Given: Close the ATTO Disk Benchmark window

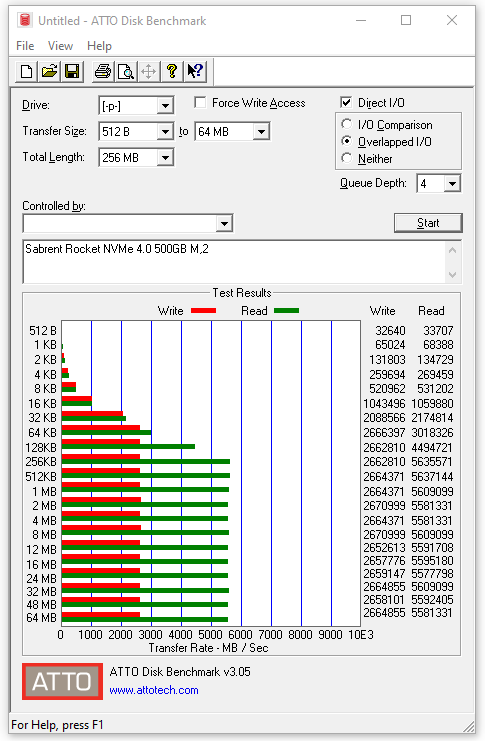Looking at the screenshot, I should point(452,20).
